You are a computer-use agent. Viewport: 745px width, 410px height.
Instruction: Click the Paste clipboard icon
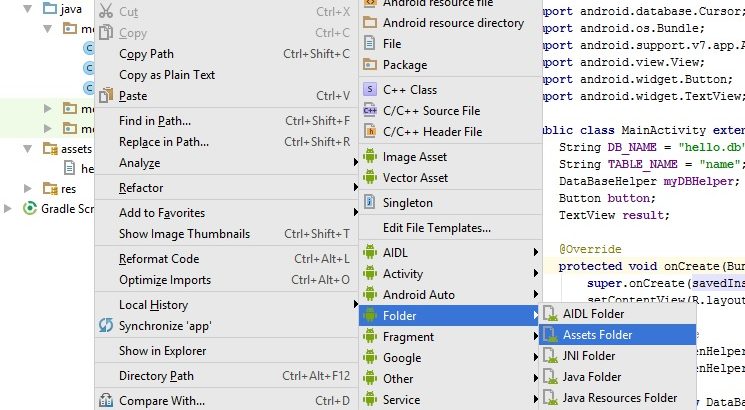coord(106,96)
